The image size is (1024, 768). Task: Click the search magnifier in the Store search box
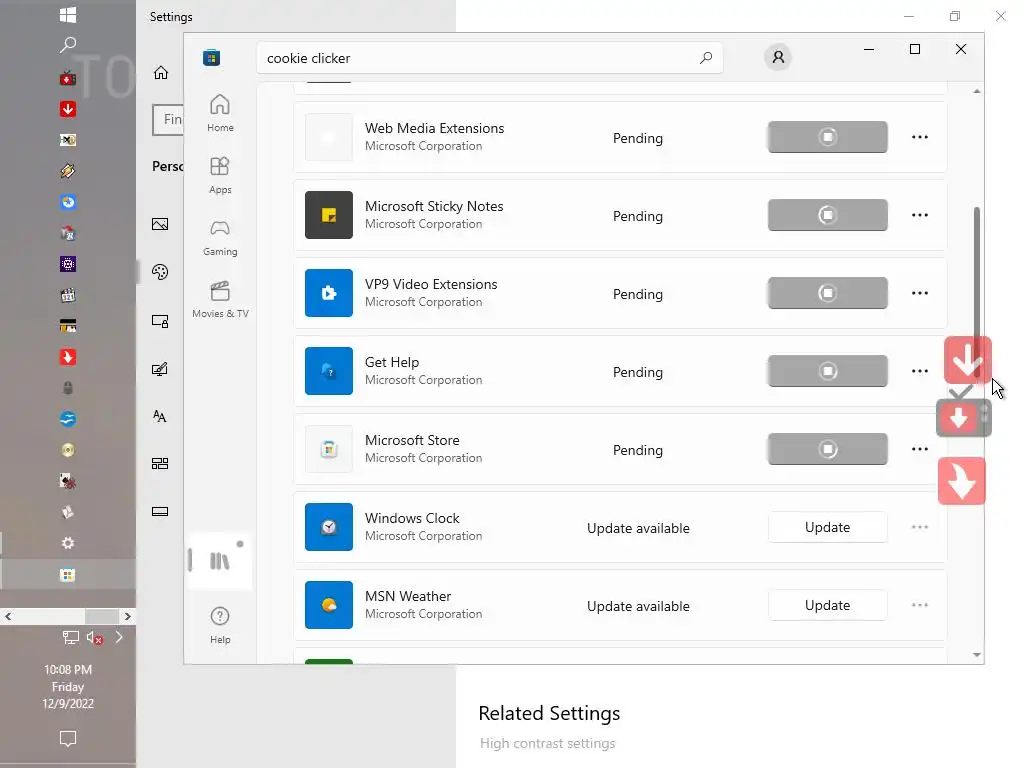pyautogui.click(x=706, y=58)
